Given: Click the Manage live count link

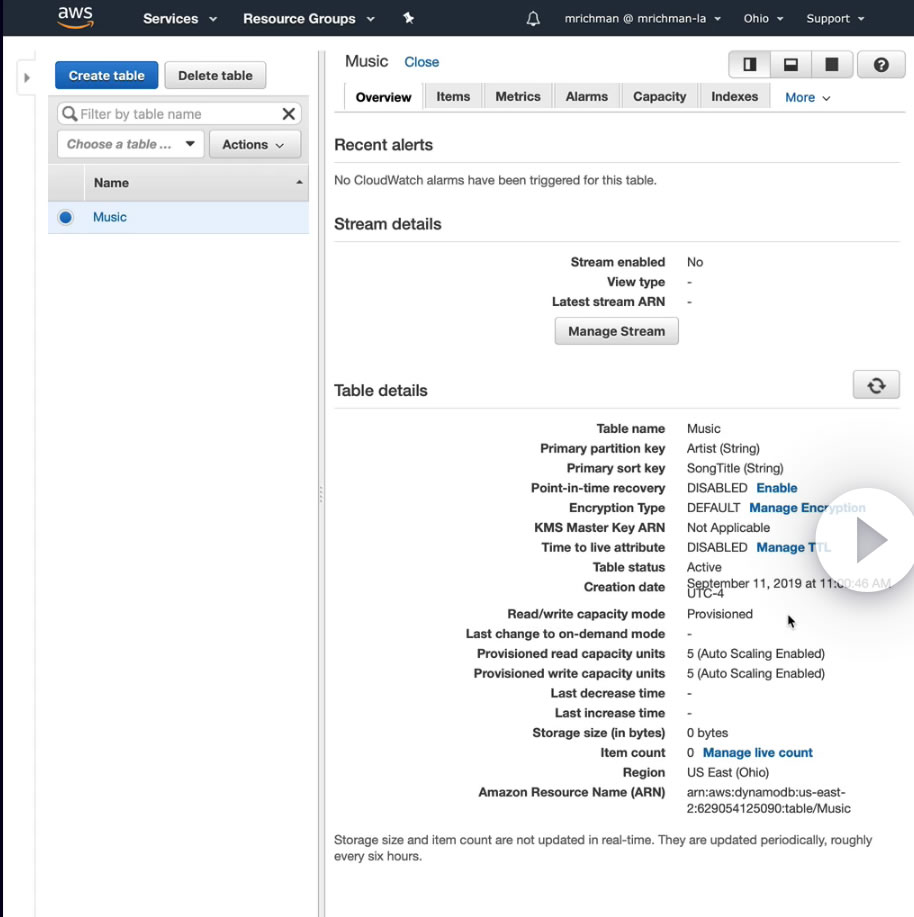Looking at the screenshot, I should click(x=757, y=753).
